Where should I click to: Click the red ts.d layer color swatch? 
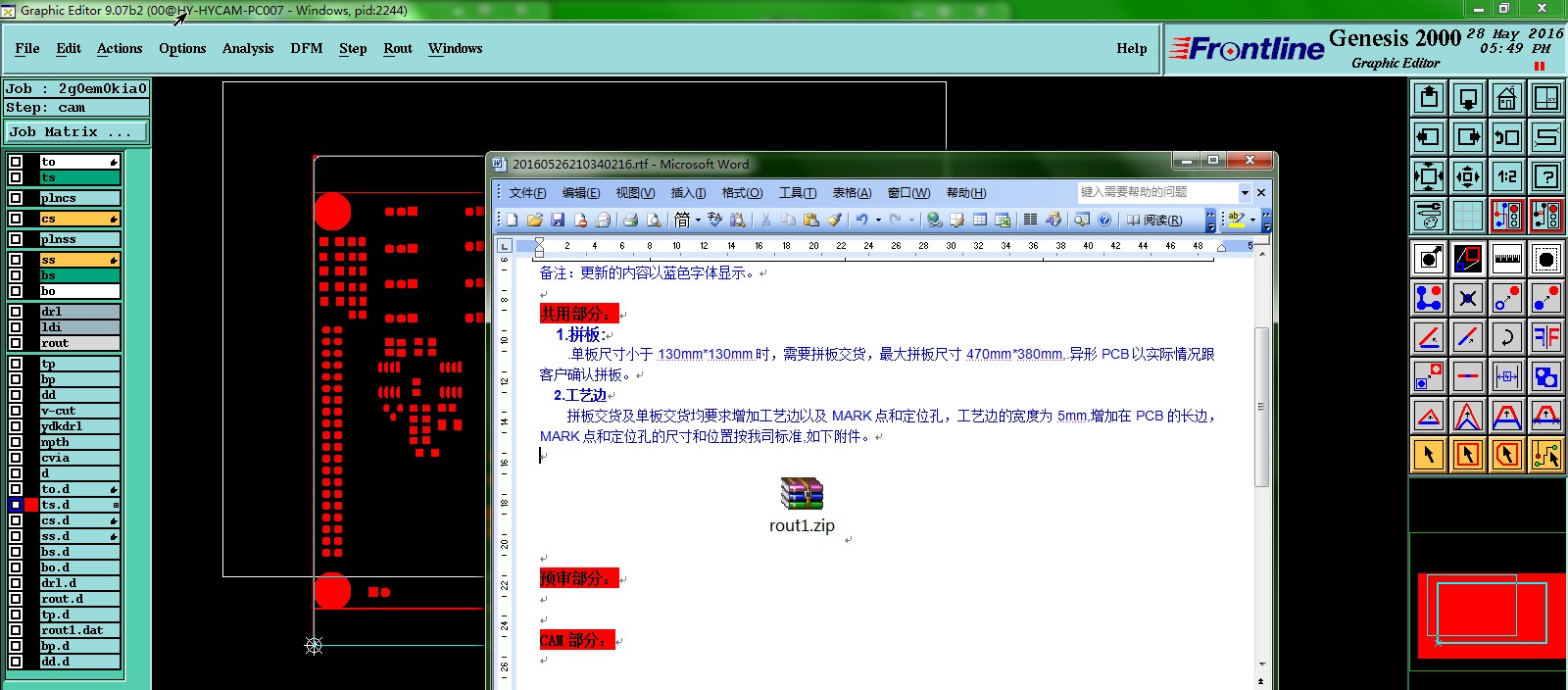(31, 505)
